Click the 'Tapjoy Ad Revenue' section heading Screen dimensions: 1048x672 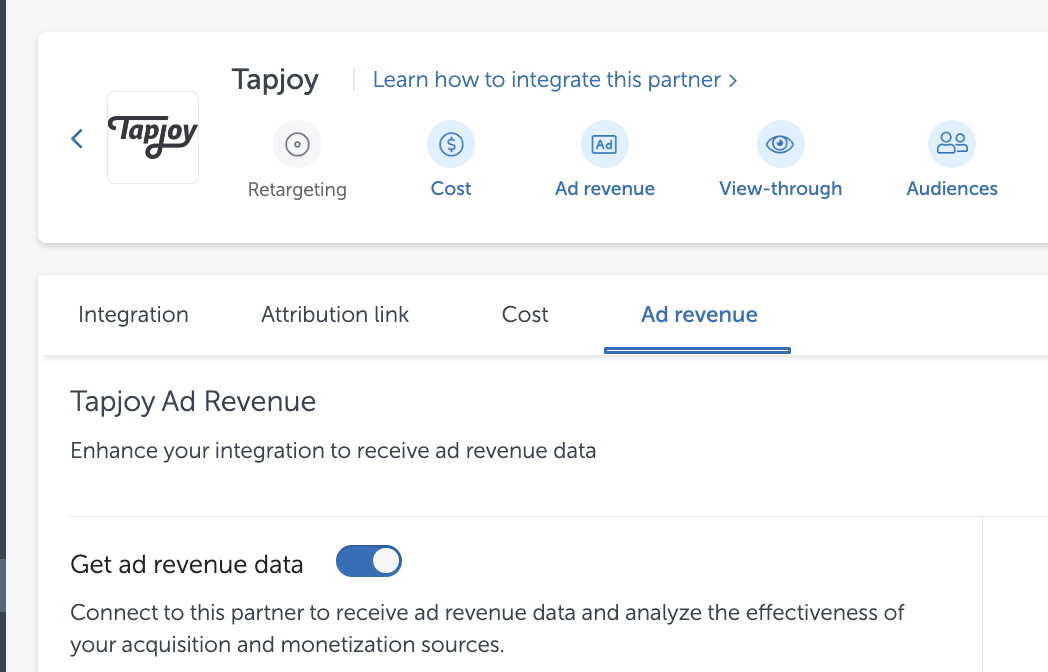193,402
